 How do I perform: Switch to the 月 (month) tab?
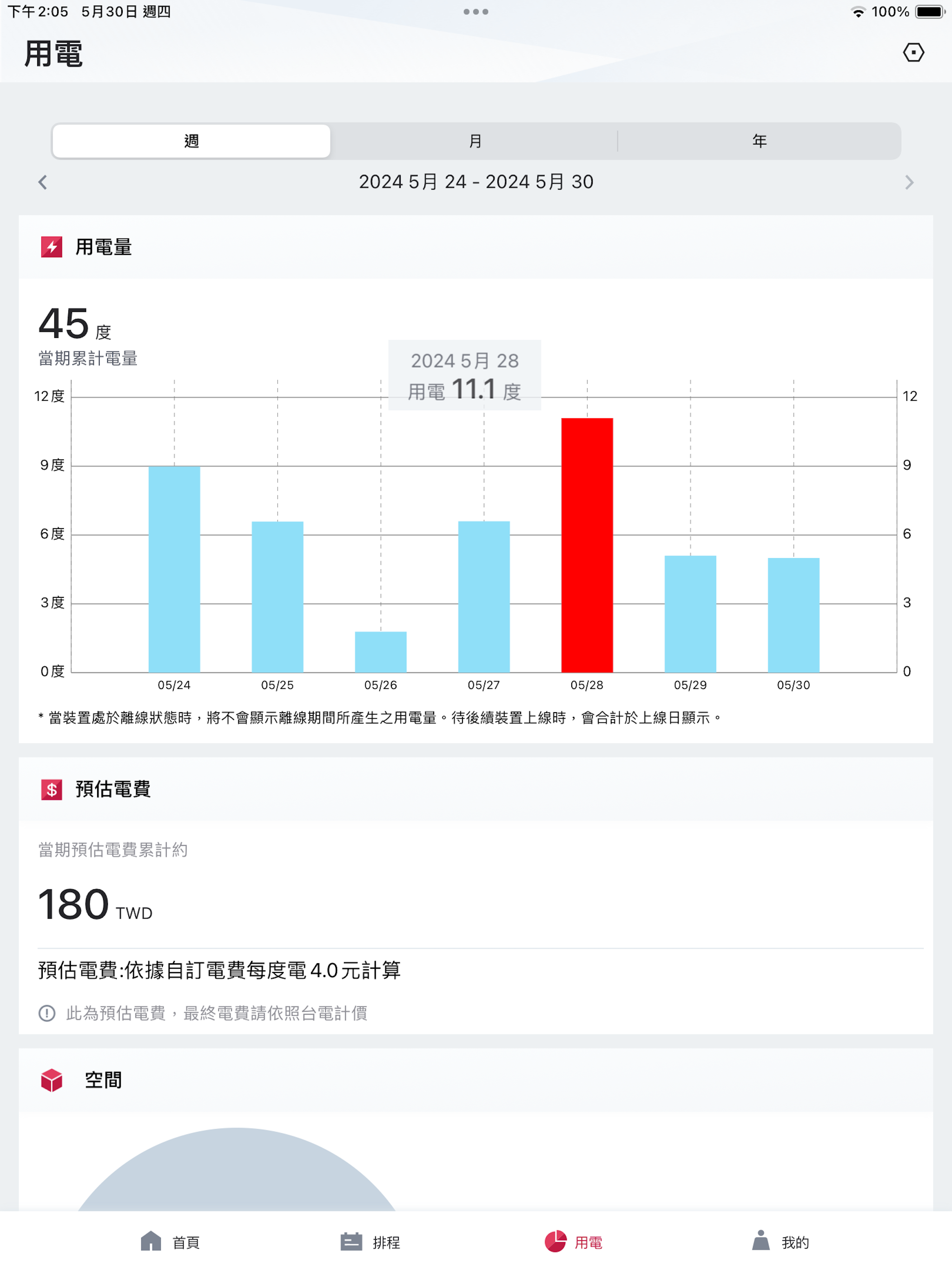click(x=475, y=141)
